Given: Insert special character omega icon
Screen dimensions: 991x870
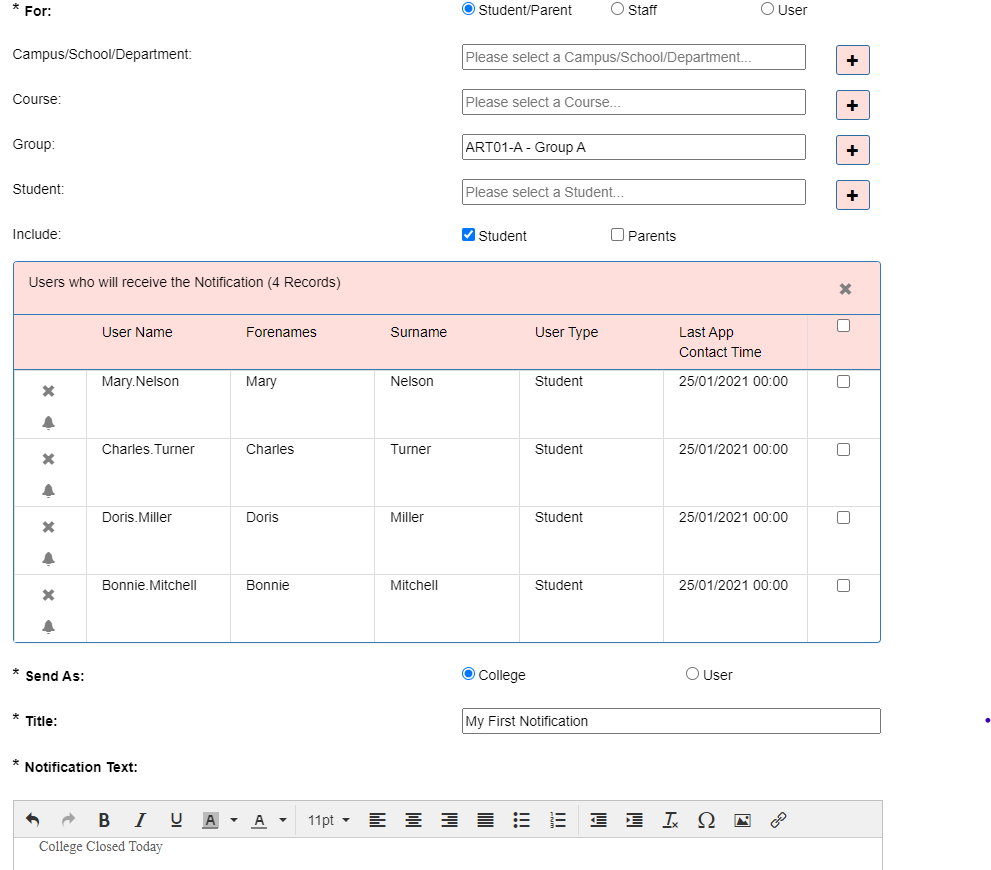Looking at the screenshot, I should pyautogui.click(x=706, y=820).
